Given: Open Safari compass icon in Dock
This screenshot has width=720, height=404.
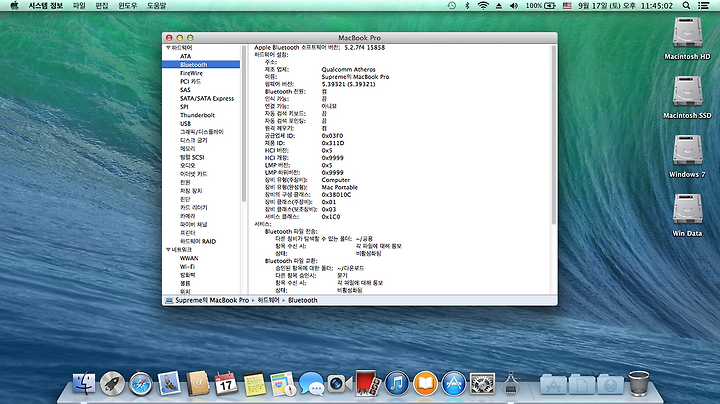Looking at the screenshot, I should [141, 384].
